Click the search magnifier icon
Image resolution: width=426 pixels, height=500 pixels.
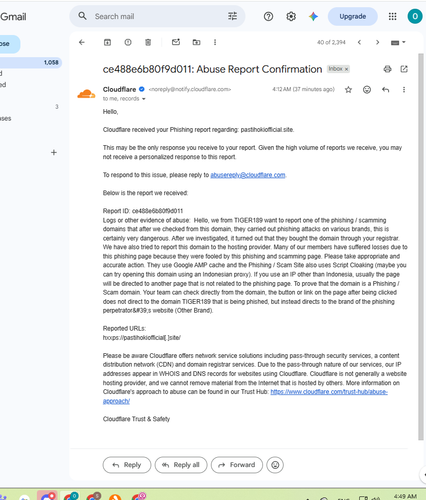point(82,16)
